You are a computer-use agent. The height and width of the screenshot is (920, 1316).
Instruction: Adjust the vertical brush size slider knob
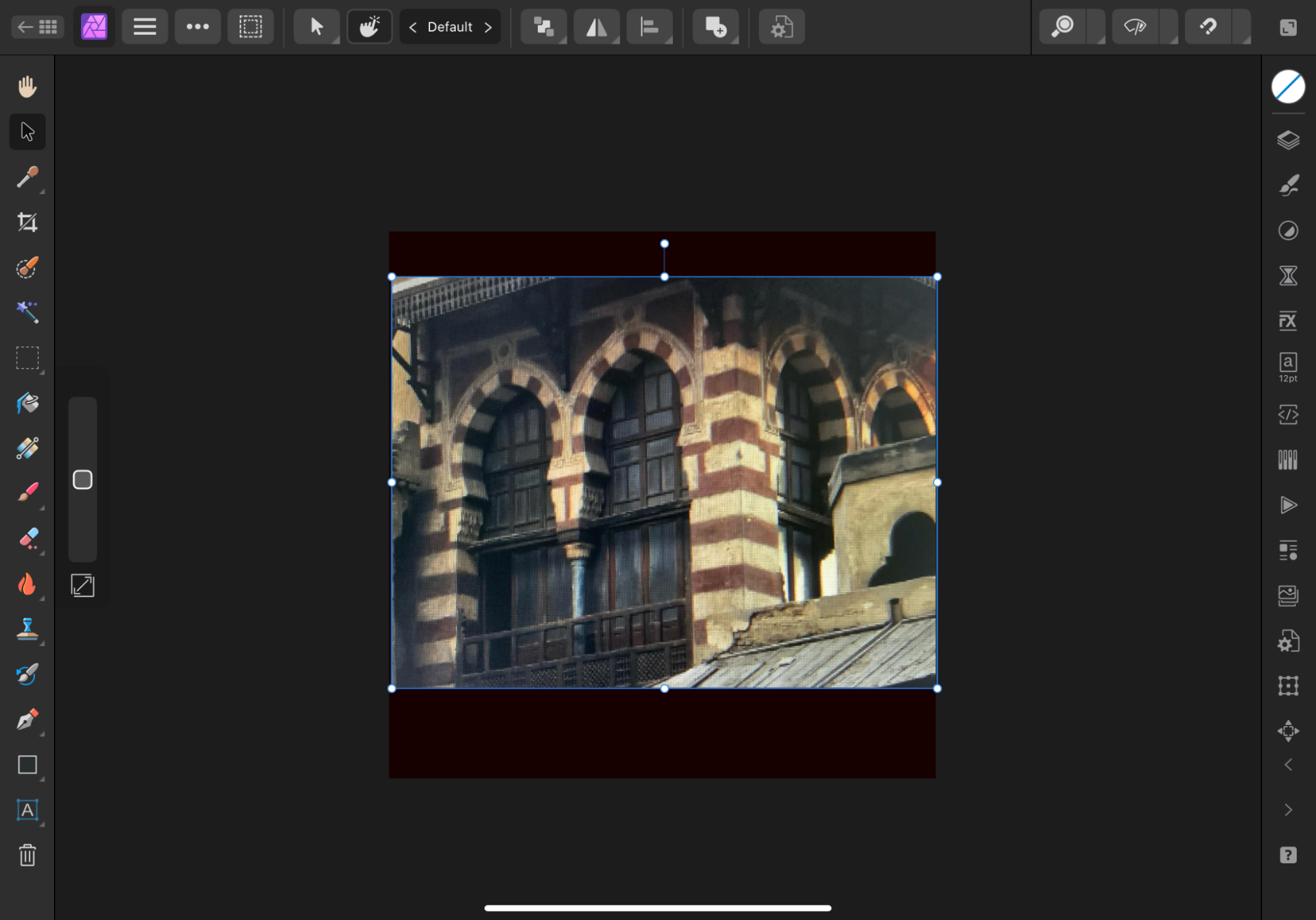coord(83,480)
